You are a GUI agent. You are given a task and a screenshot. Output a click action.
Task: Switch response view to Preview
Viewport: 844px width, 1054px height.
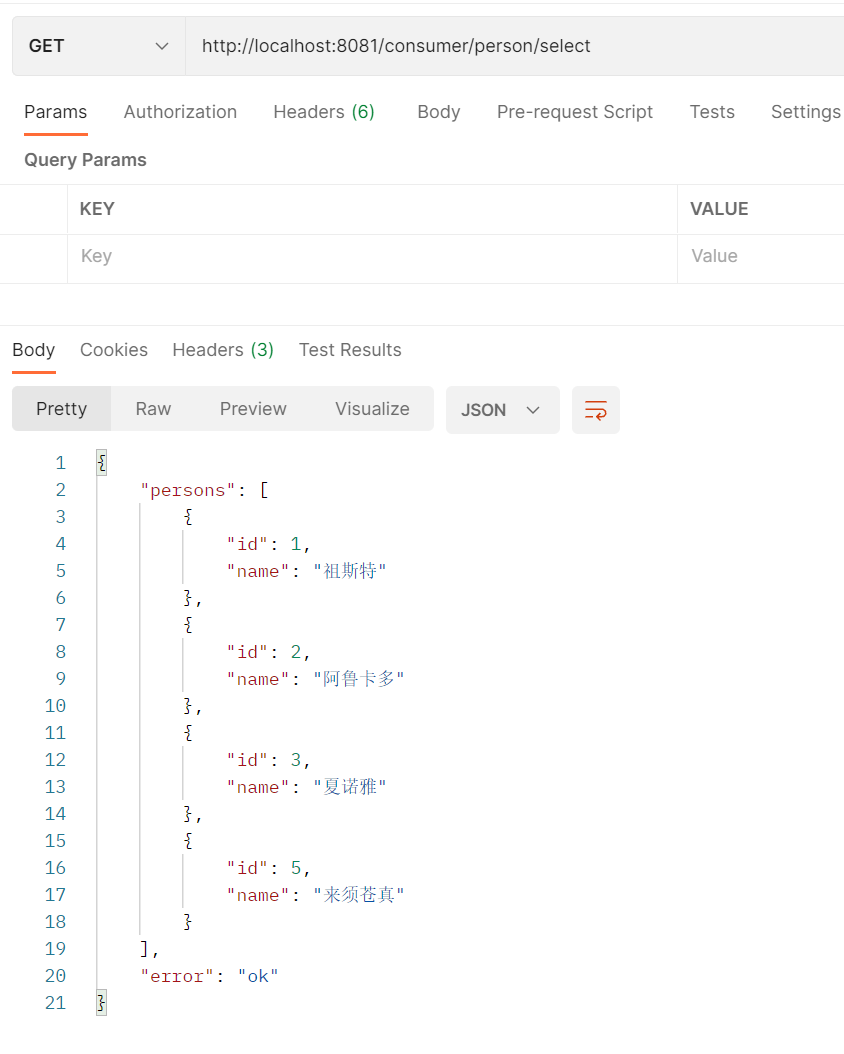(x=253, y=409)
